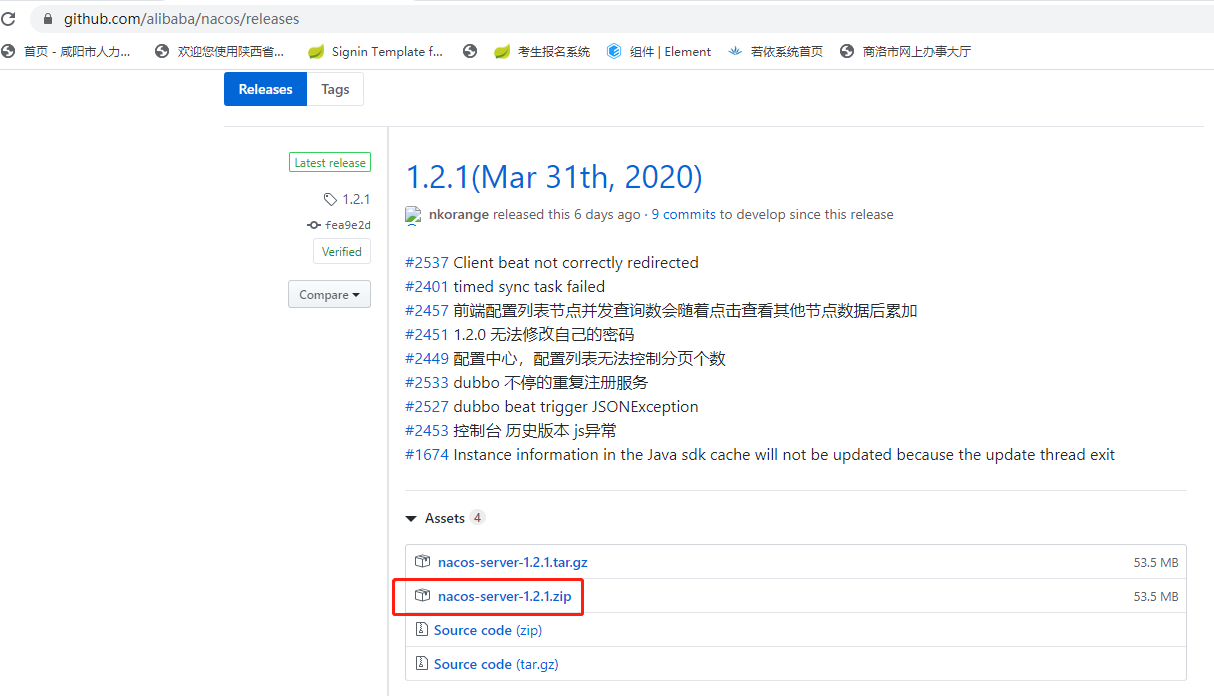Open issue #2533 link
The height and width of the screenshot is (696, 1214).
427,383
